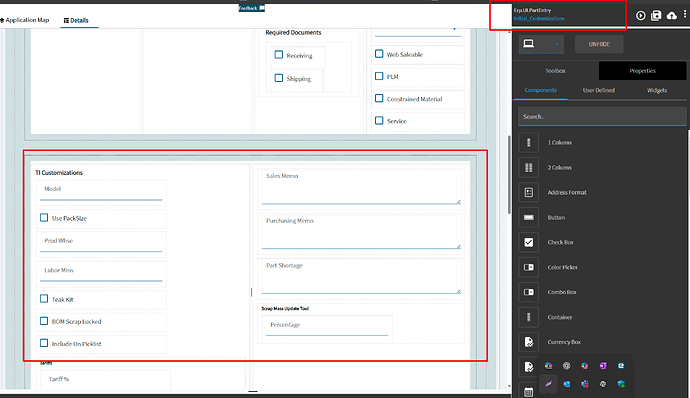Image resolution: width=690 pixels, height=398 pixels.
Task: Click into the Model field
Action: pyautogui.click(x=101, y=192)
